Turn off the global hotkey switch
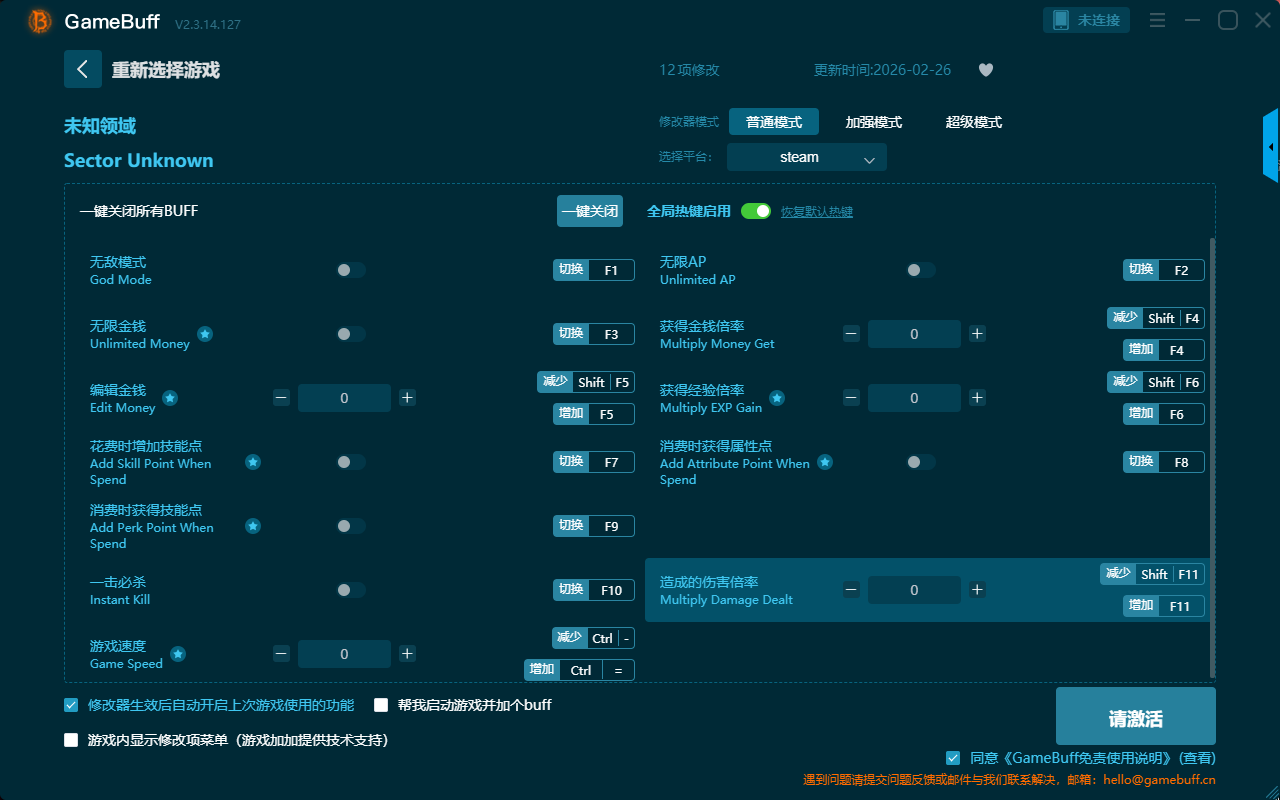The width and height of the screenshot is (1280, 800). 756,211
